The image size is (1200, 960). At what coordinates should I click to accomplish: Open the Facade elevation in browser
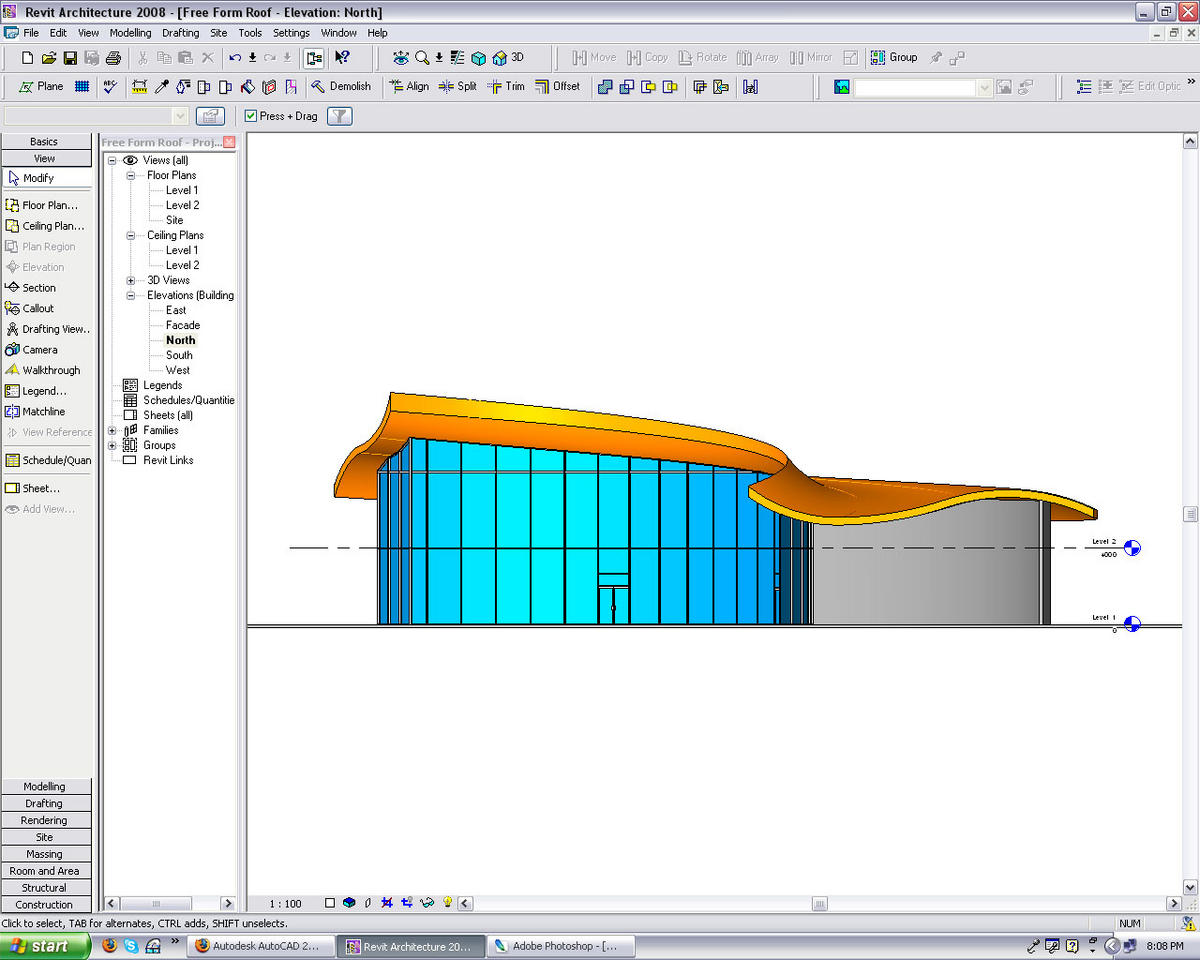(183, 325)
